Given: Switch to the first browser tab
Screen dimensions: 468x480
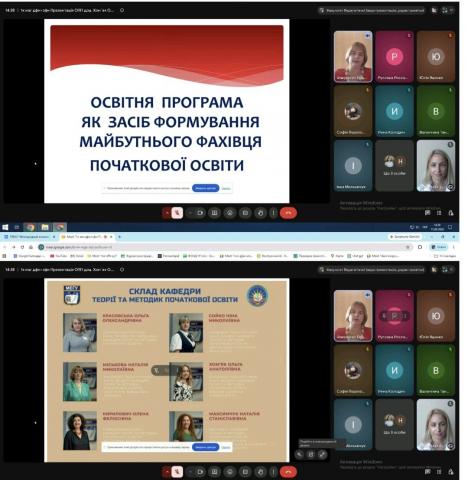Looking at the screenshot, I should click(x=29, y=237).
